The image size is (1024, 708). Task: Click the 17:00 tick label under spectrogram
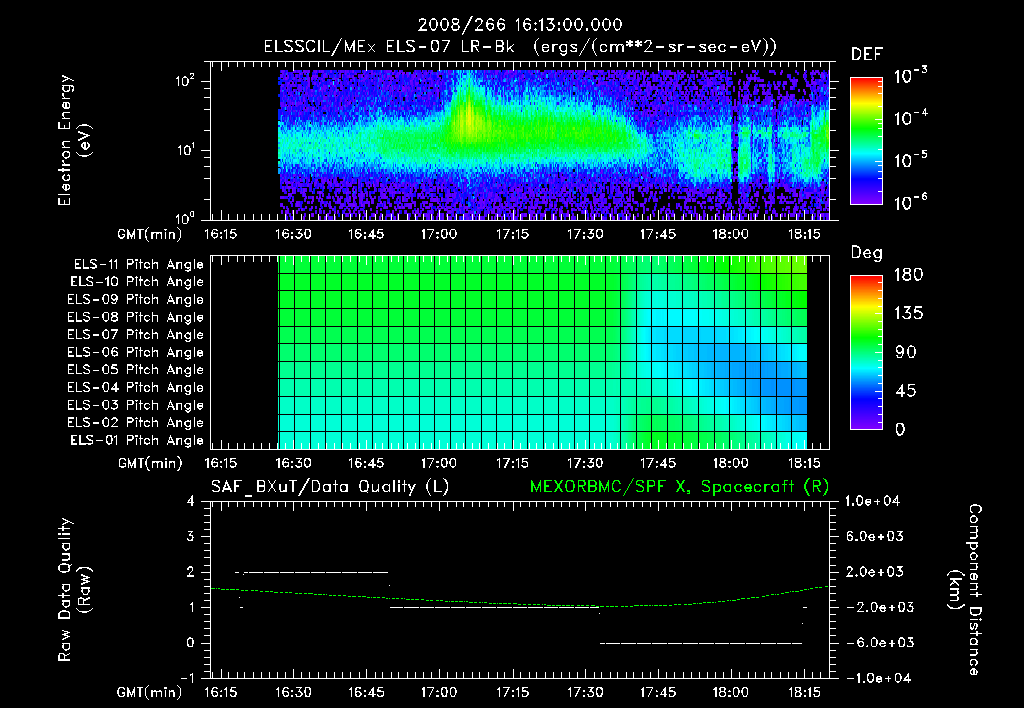[x=438, y=234]
